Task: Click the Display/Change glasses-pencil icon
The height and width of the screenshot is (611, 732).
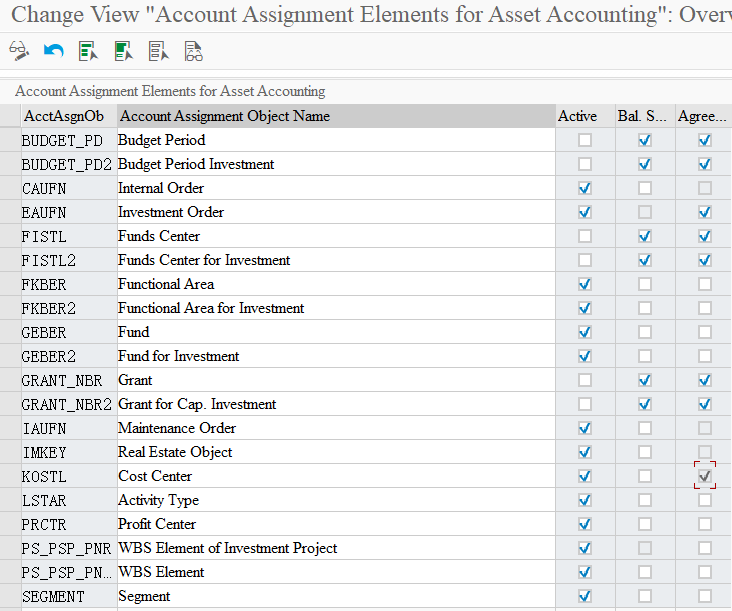Action: (x=19, y=51)
